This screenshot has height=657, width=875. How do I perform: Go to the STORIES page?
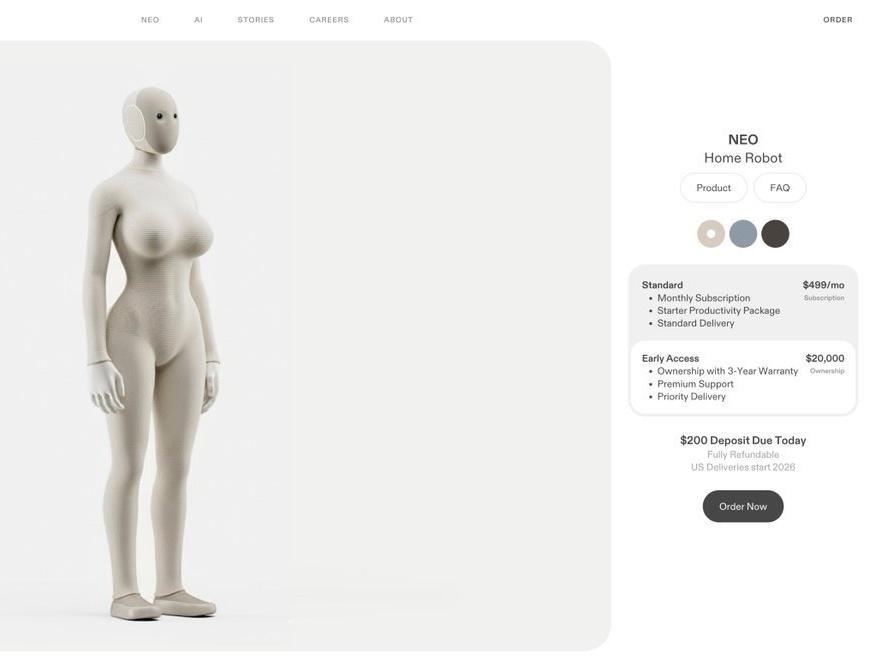tap(256, 20)
